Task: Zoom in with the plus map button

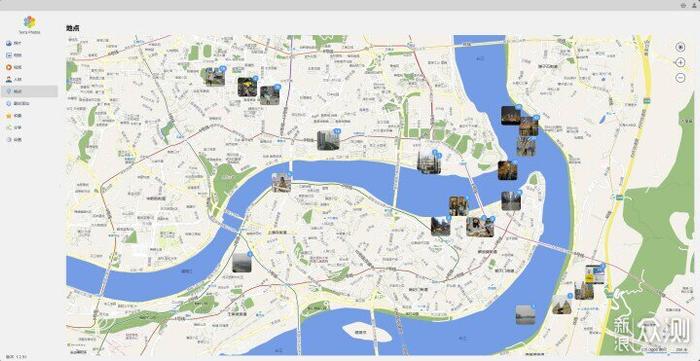Action: [680, 62]
